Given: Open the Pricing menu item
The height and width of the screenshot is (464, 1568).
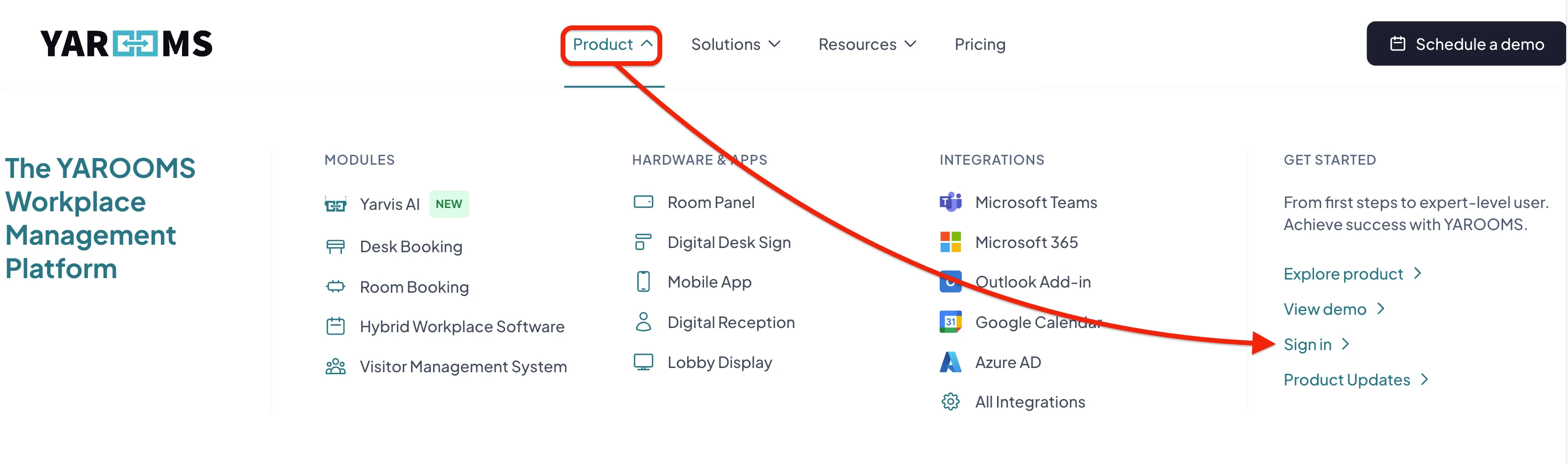Looking at the screenshot, I should [980, 44].
